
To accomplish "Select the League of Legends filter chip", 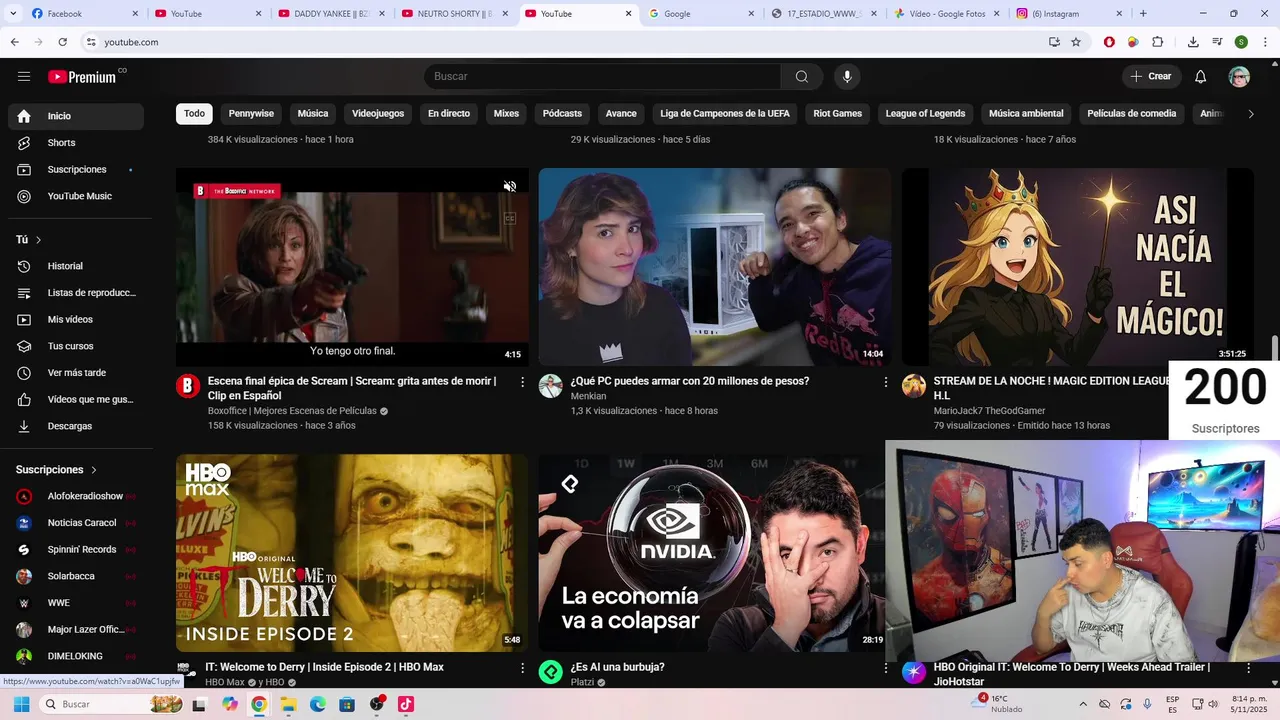I will tap(925, 114).
